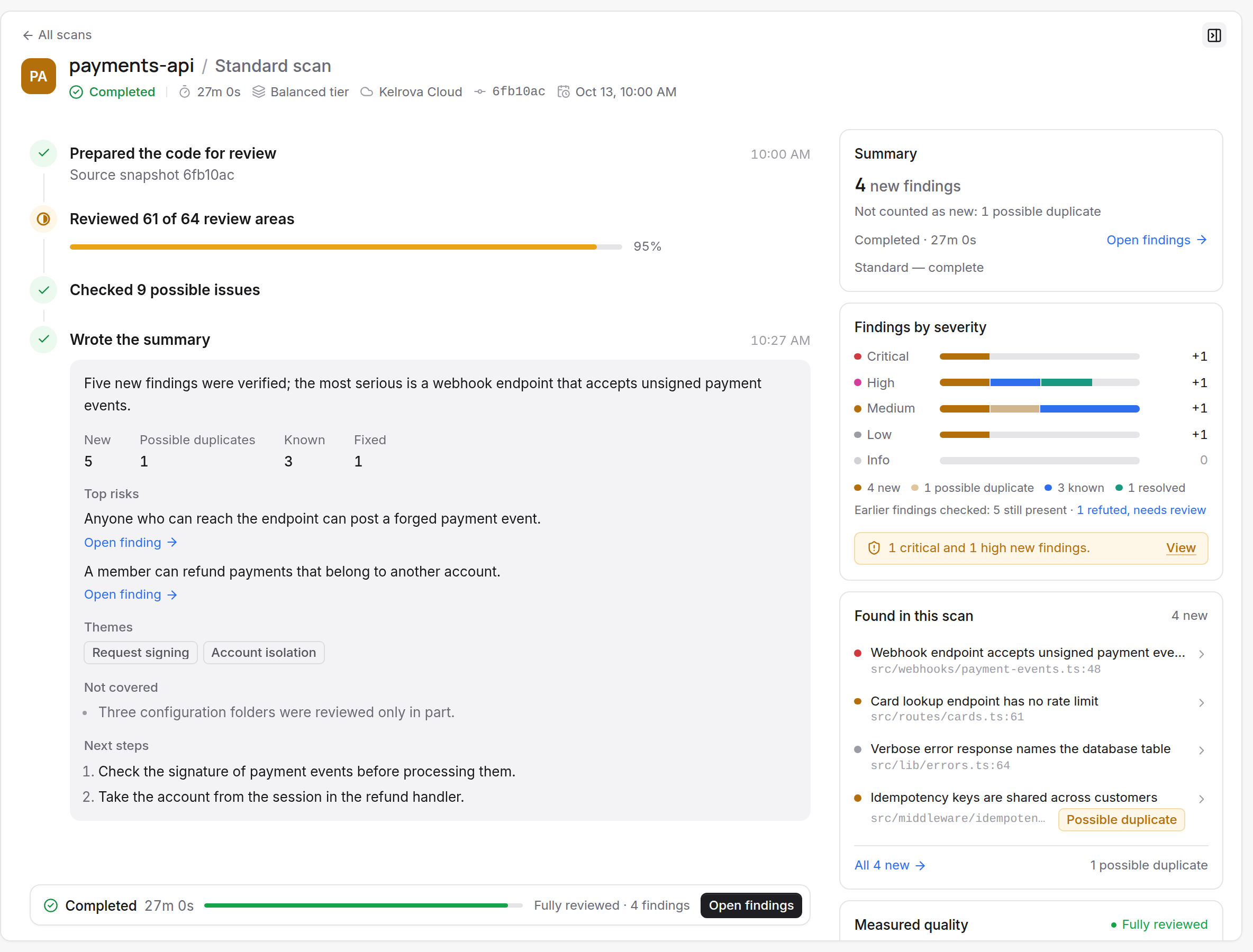Image resolution: width=1253 pixels, height=952 pixels.
Task: Click 'src/webhooks/payment-events.ts:48' file path
Action: pyautogui.click(x=985, y=669)
